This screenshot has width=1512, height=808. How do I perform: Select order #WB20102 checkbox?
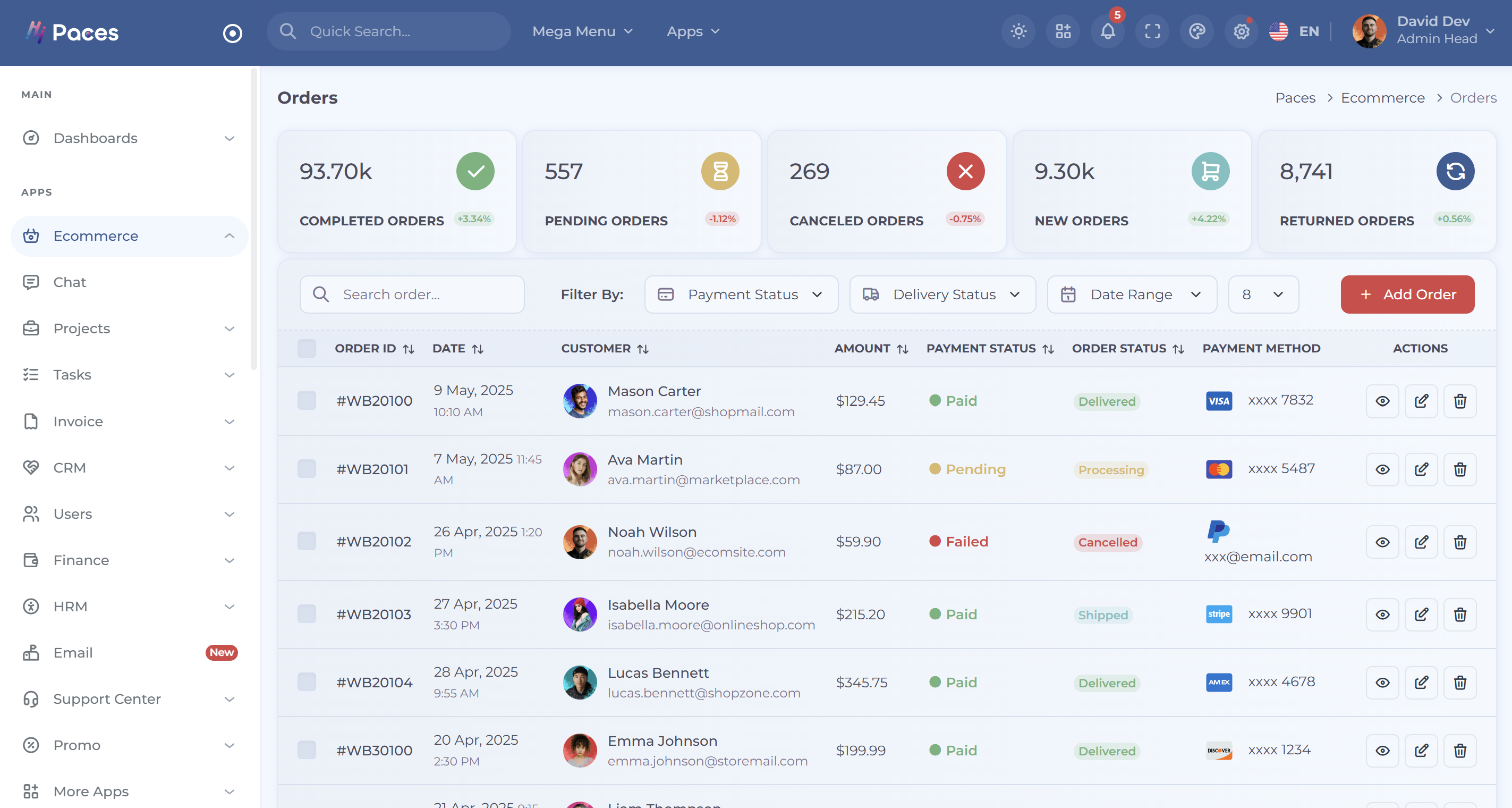(307, 541)
